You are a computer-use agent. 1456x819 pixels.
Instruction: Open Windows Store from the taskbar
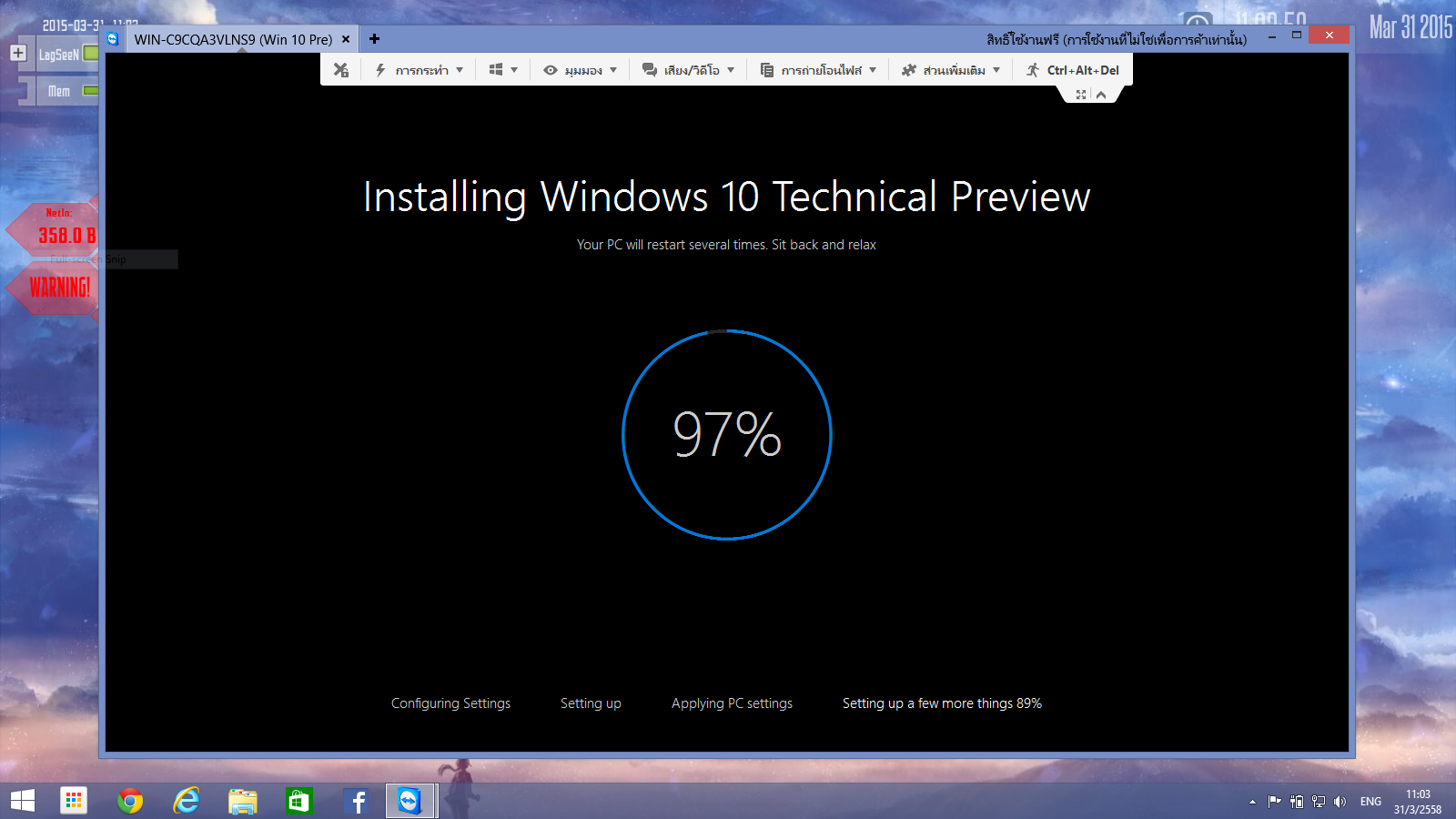point(298,801)
